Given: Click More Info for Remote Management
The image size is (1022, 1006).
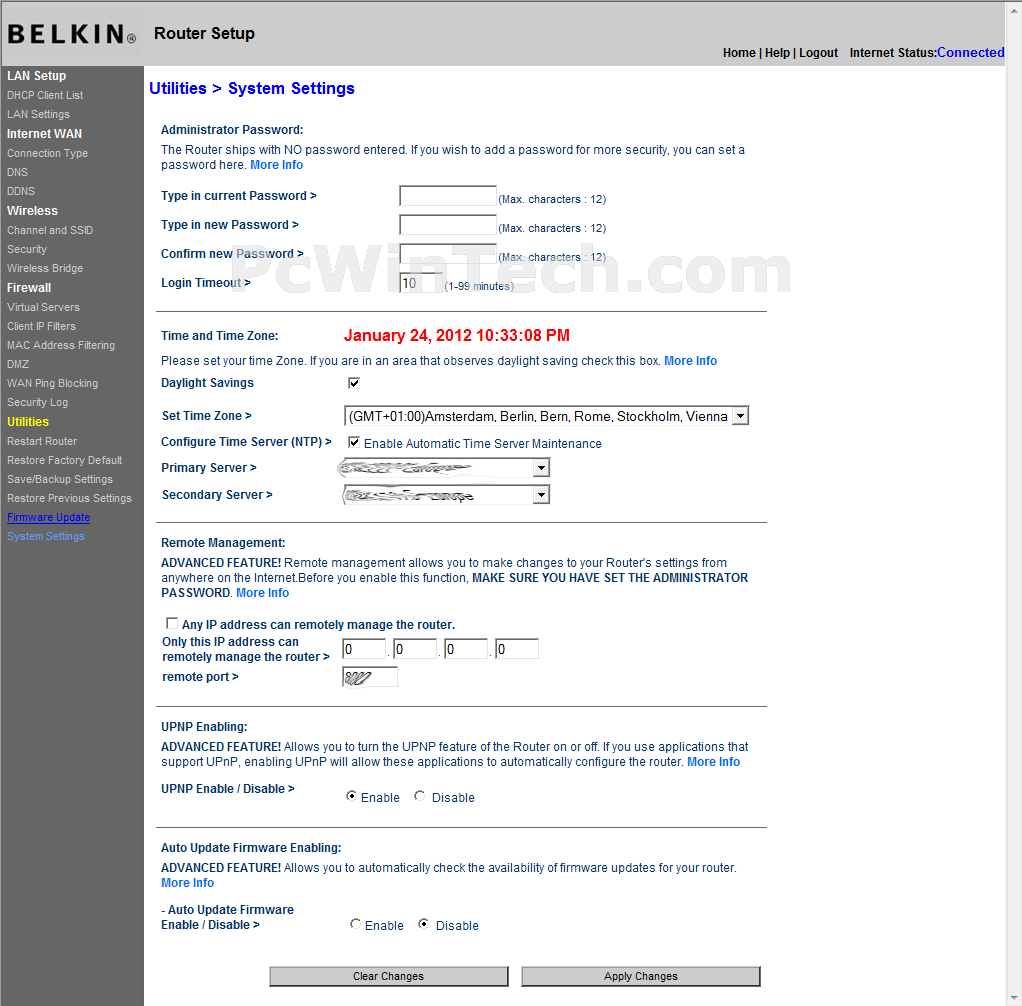Looking at the screenshot, I should point(263,593).
